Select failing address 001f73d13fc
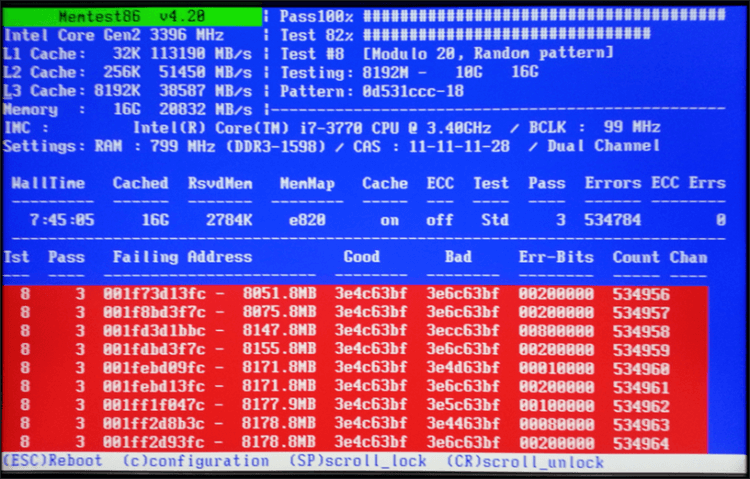 tap(154, 293)
